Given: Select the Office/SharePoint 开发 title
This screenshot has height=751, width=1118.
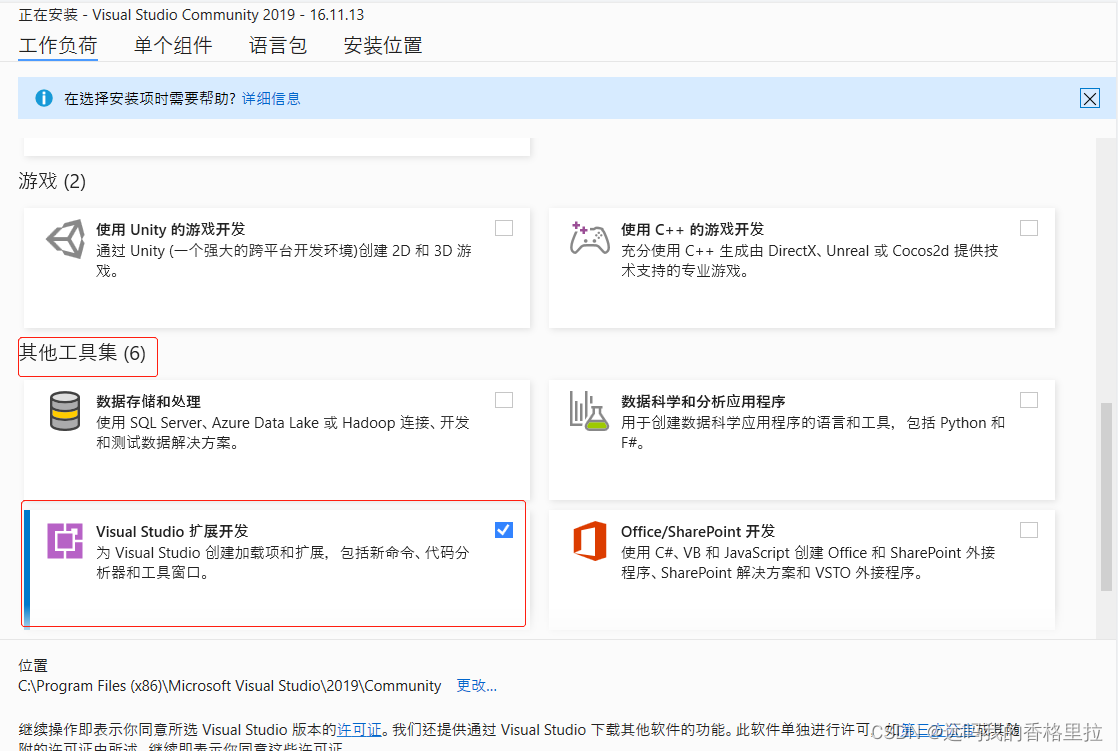Looking at the screenshot, I should pyautogui.click(x=698, y=531).
